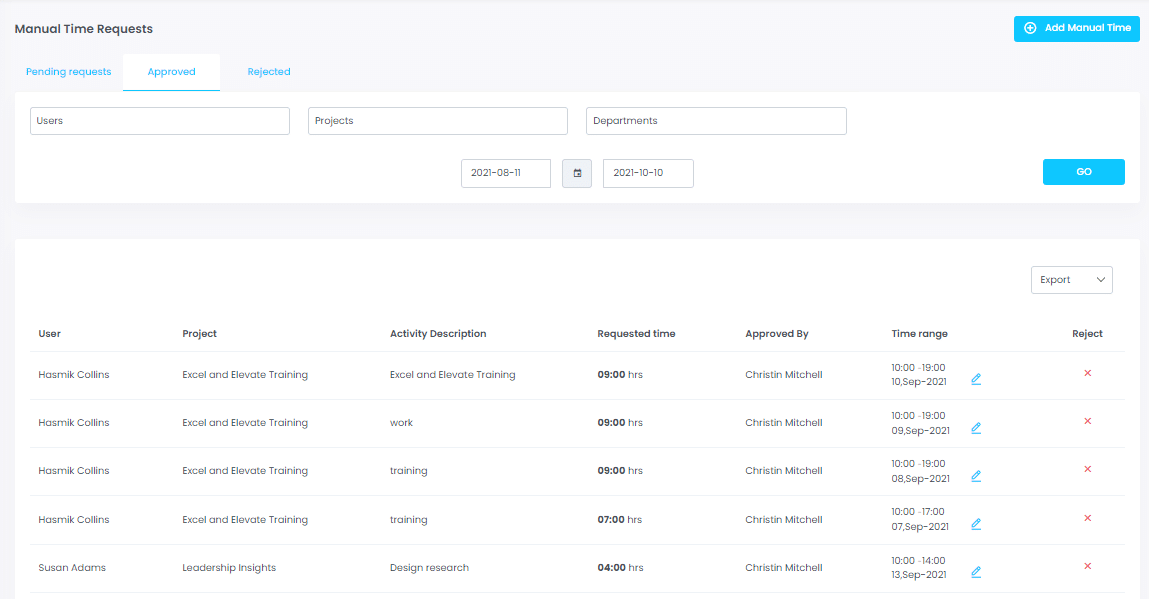Reject the 10,Sep-2021 approved request

click(1087, 373)
